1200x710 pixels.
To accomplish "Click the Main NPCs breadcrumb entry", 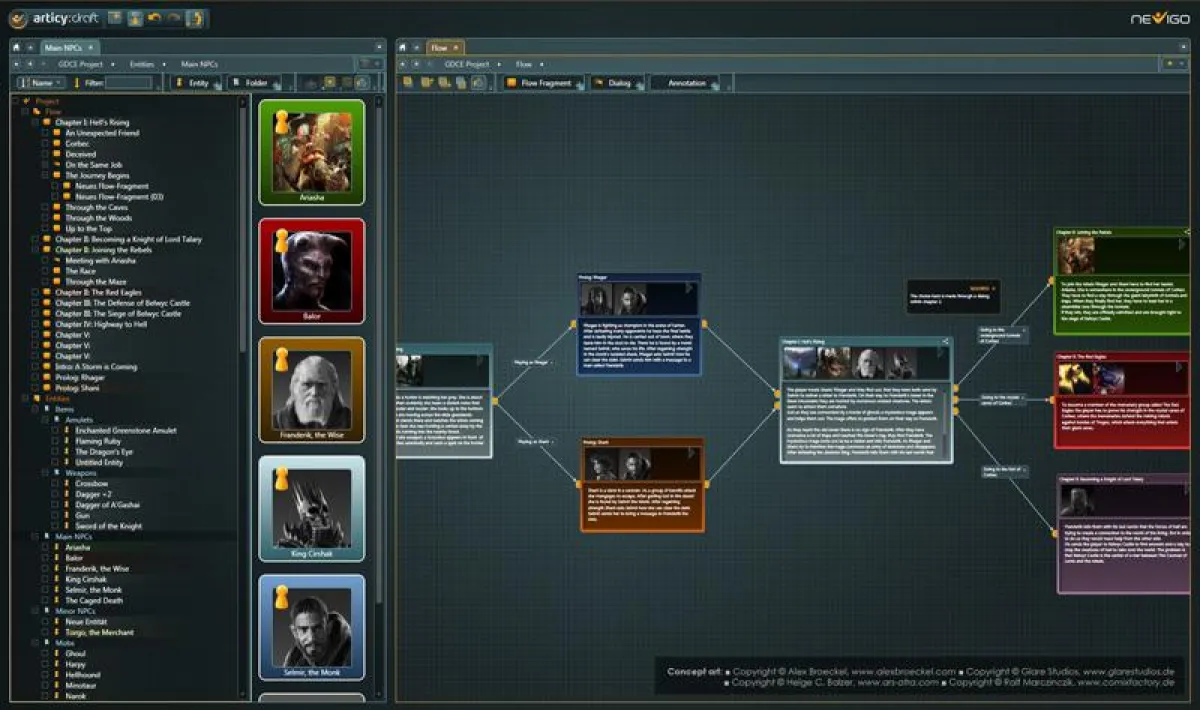I will coord(200,63).
